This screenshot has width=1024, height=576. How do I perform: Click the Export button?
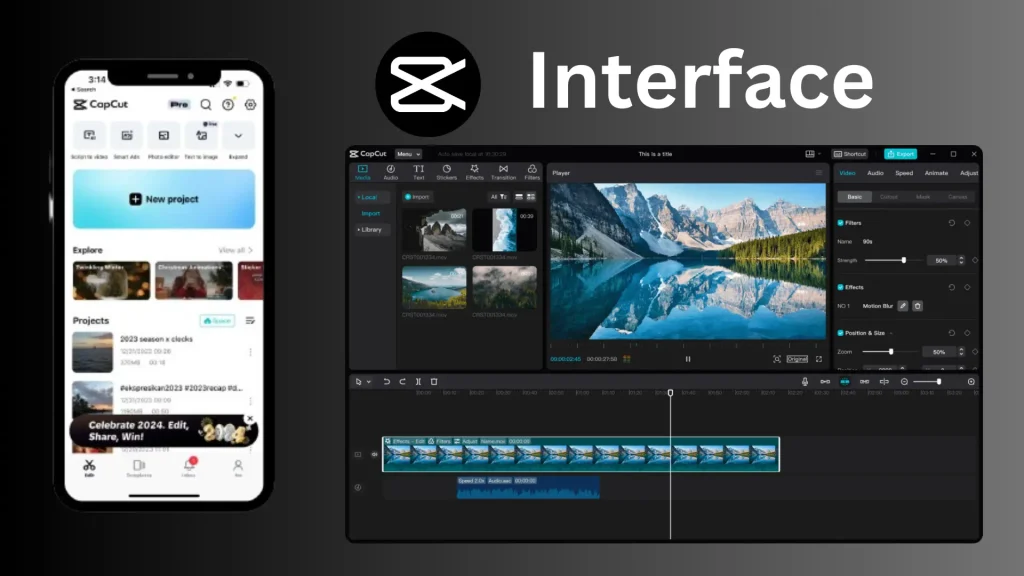click(901, 154)
